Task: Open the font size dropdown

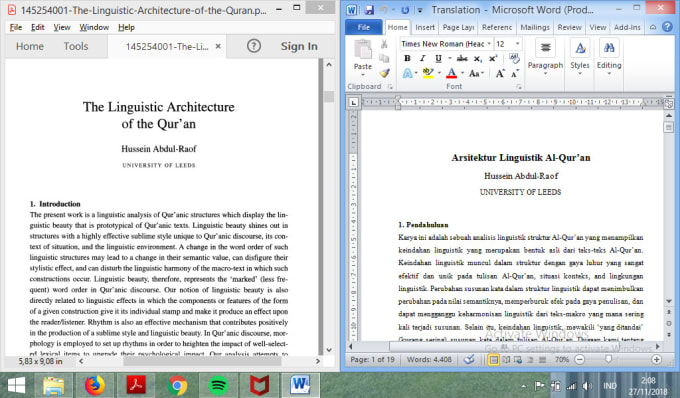Action: pos(517,44)
